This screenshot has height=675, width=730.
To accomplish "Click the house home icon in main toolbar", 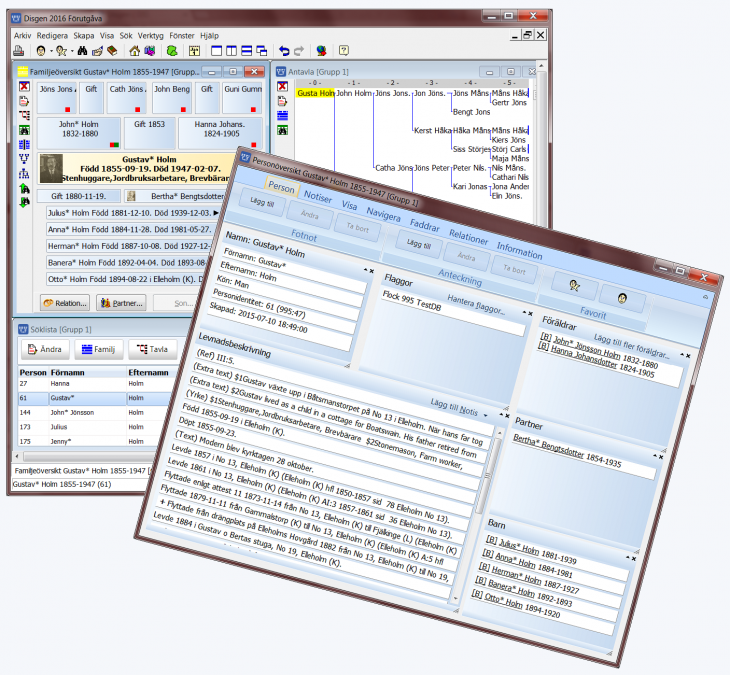I will 135,51.
